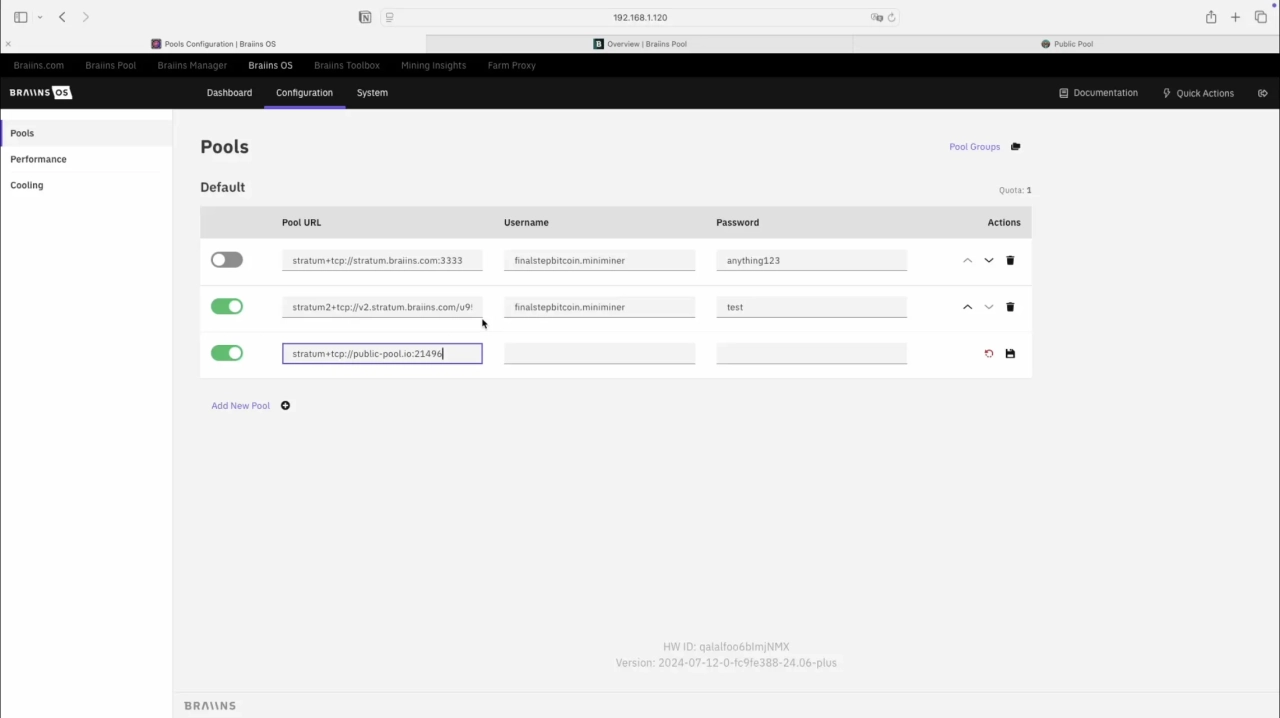Image resolution: width=1280 pixels, height=718 pixels.
Task: Go to Braiins OS in top navigation
Action: point(270,65)
